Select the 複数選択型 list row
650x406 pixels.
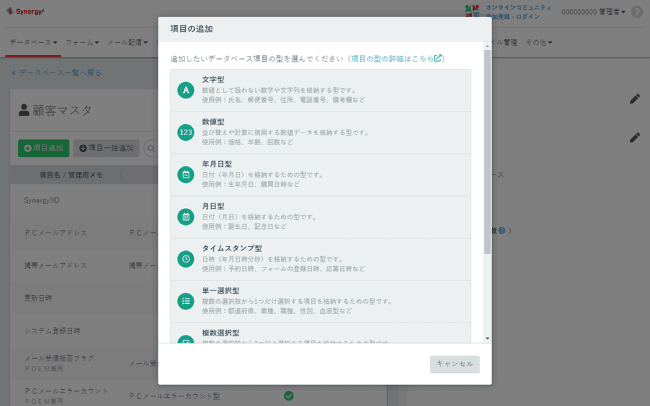coord(320,336)
